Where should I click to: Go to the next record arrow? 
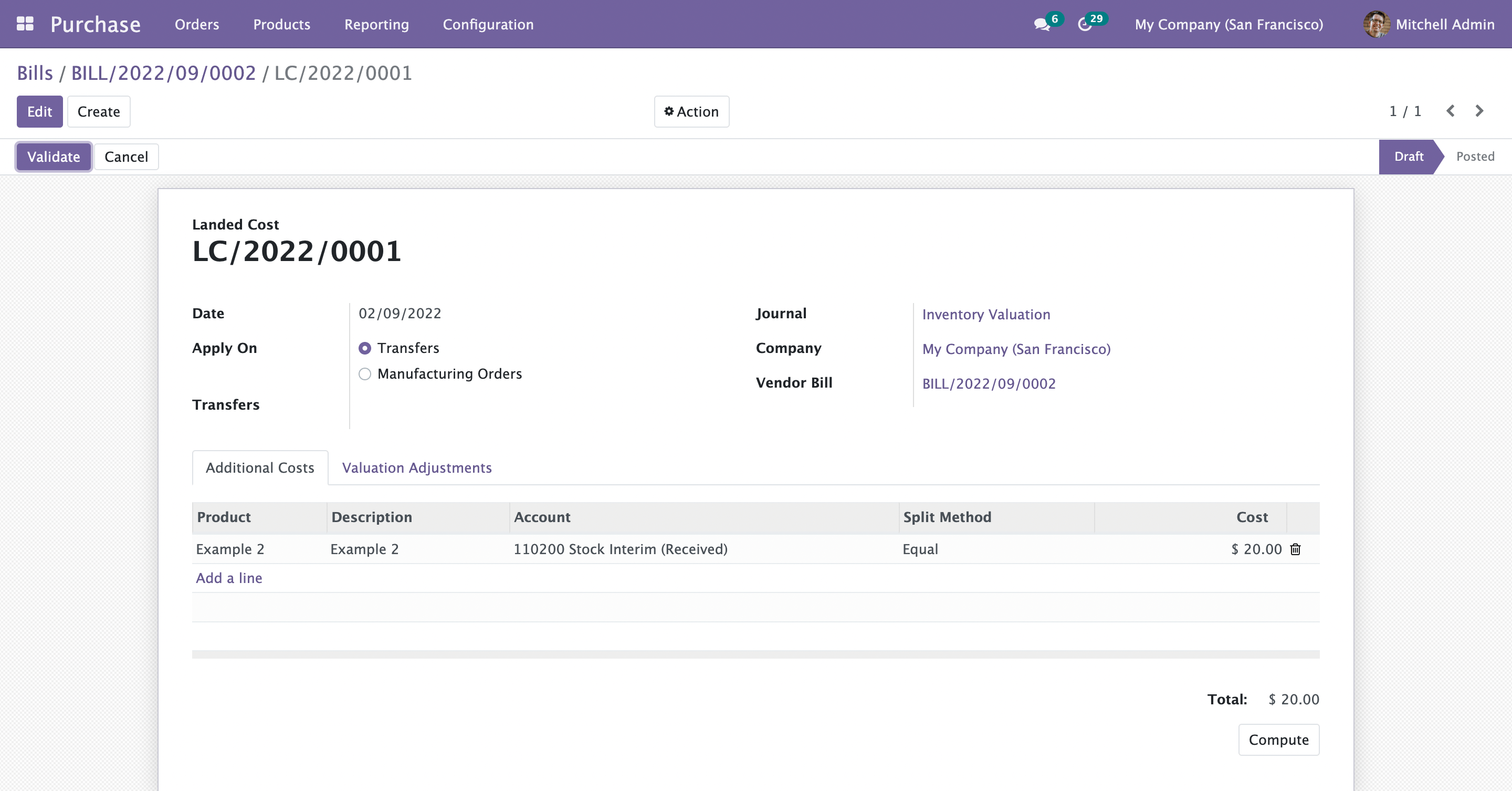click(x=1480, y=111)
